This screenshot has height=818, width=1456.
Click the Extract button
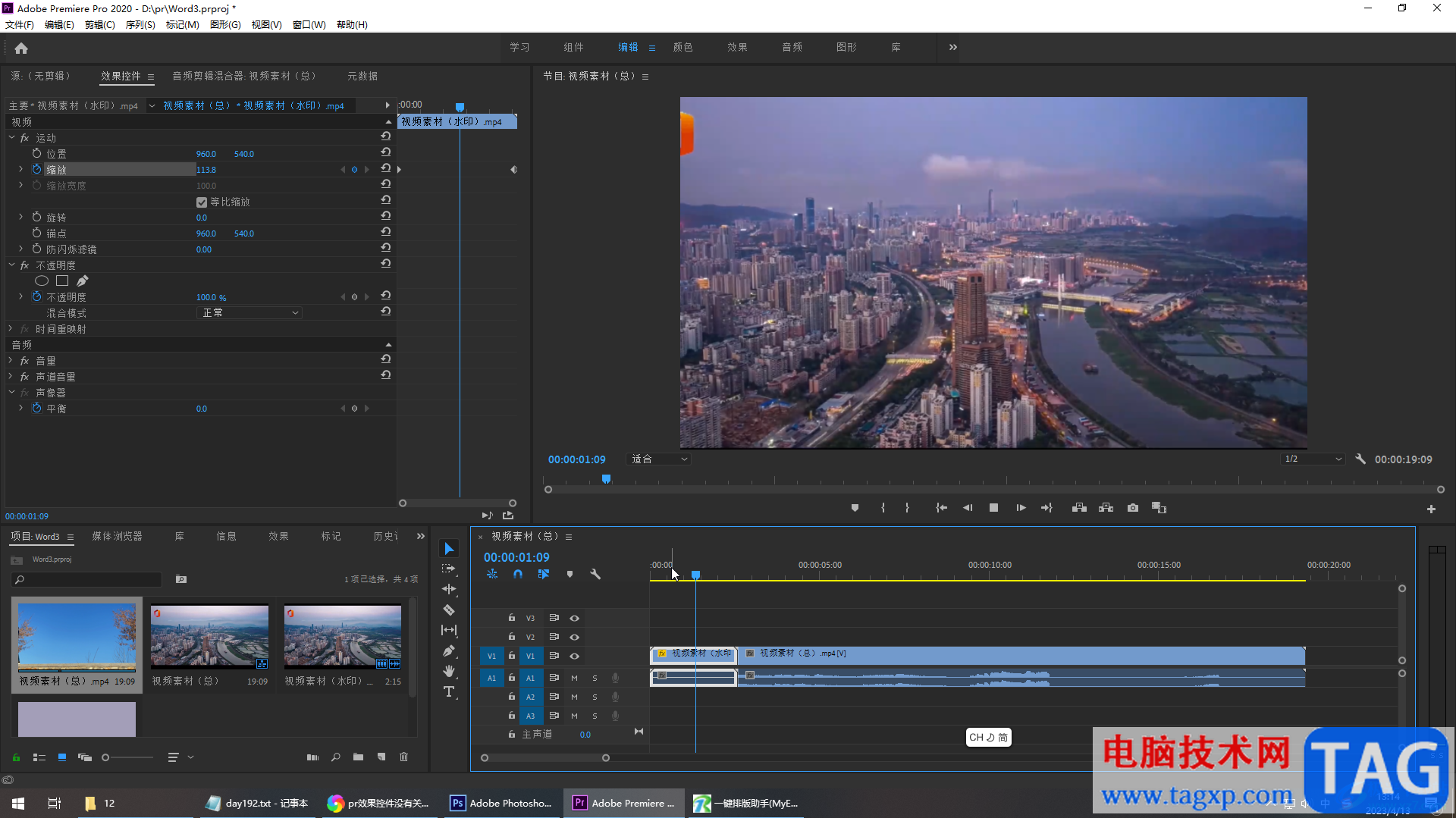pos(1106,508)
